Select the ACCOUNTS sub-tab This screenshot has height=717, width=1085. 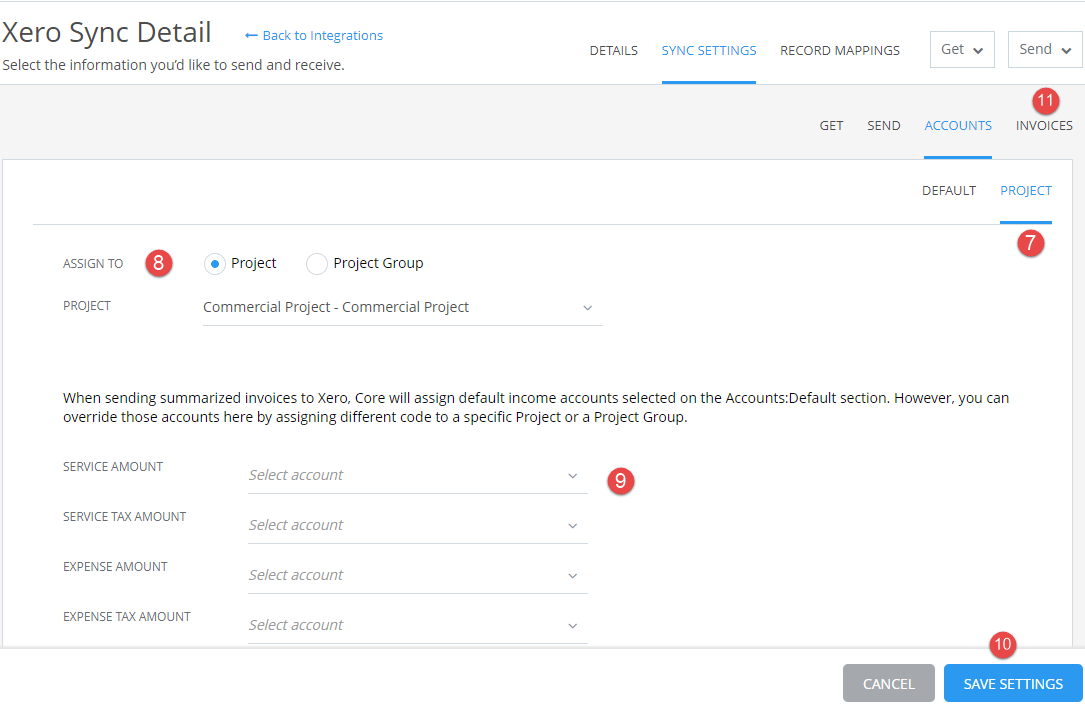click(x=958, y=125)
